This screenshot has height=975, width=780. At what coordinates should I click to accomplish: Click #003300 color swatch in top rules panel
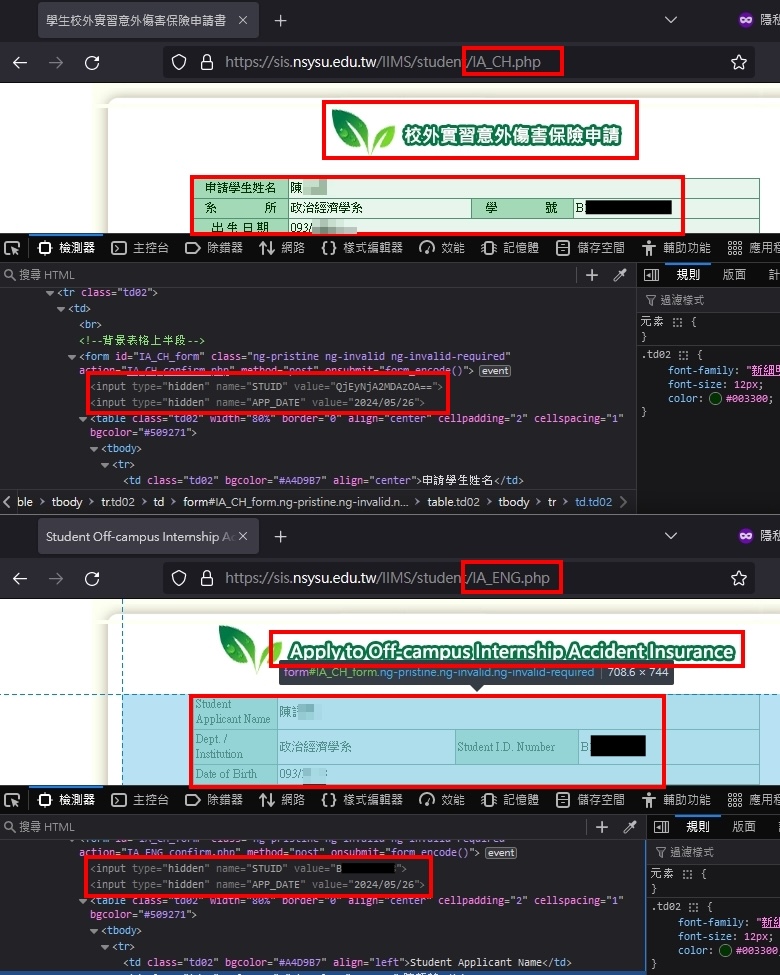715,399
